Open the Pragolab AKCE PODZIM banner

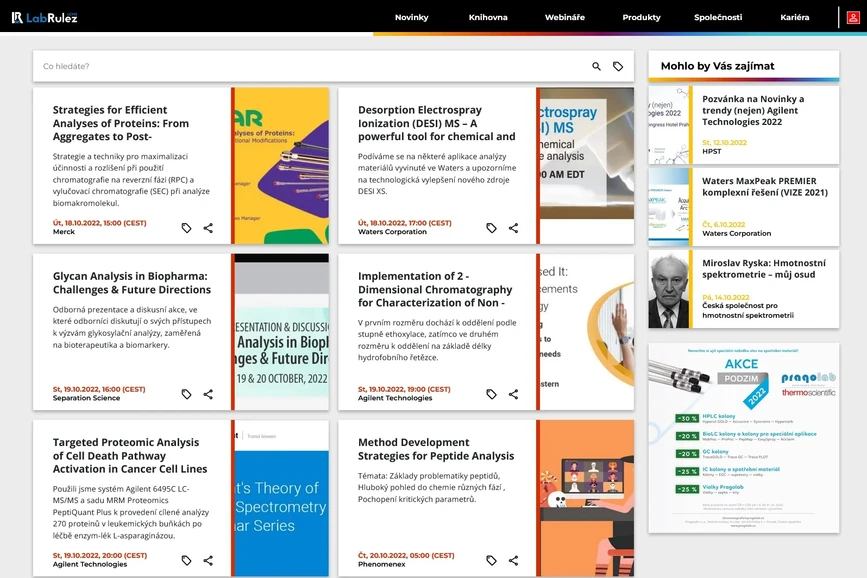[744, 438]
